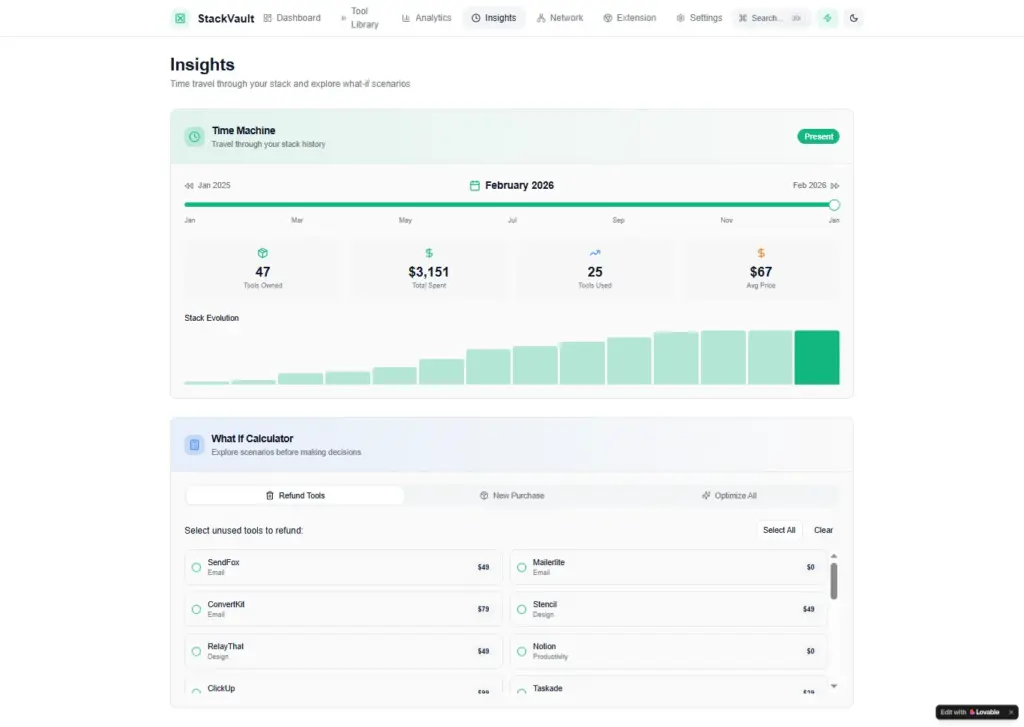Step back to Jan 2025 with rewind arrows
Image resolution: width=1024 pixels, height=727 pixels.
coord(188,185)
